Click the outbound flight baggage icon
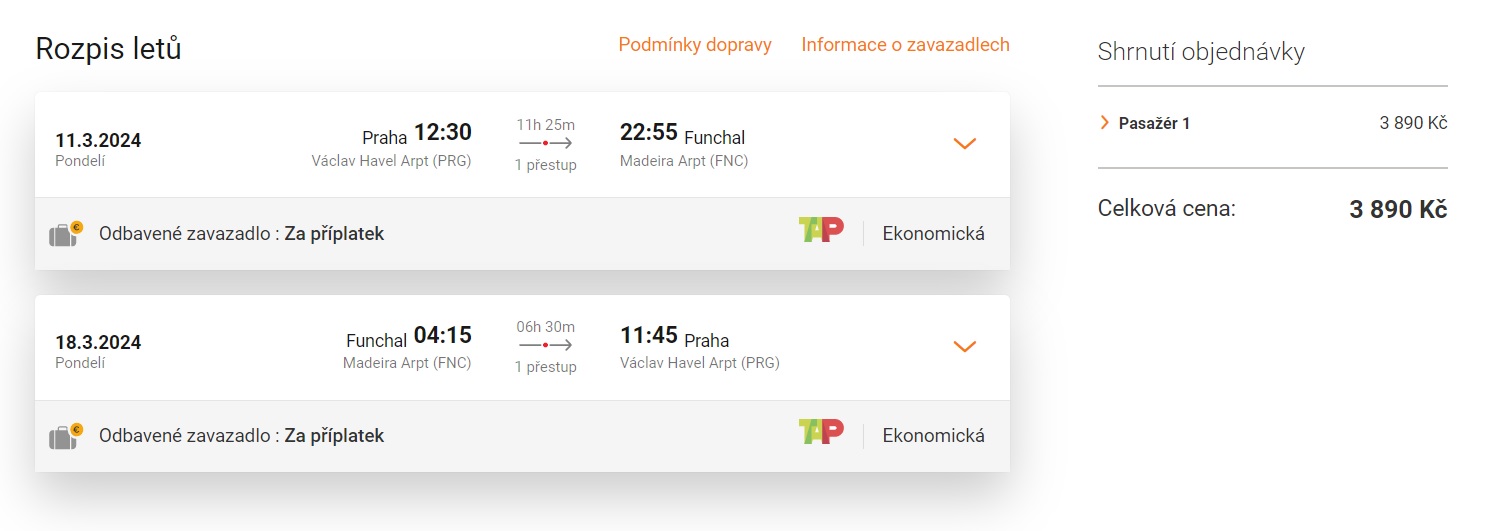 65,234
